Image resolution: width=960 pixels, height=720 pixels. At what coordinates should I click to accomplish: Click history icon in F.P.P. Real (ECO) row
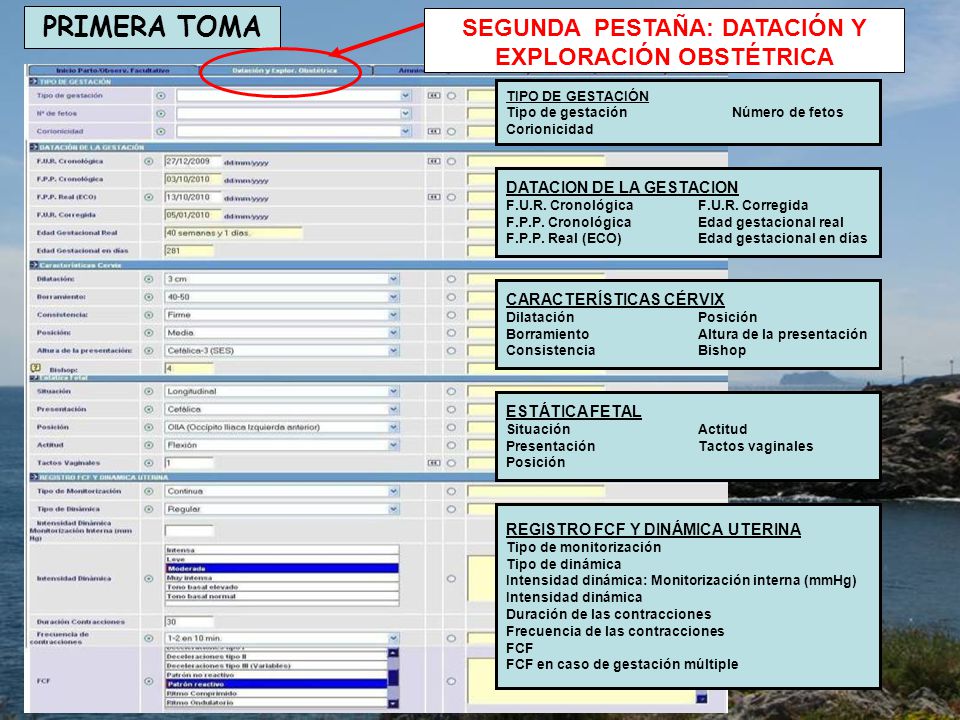tap(433, 197)
